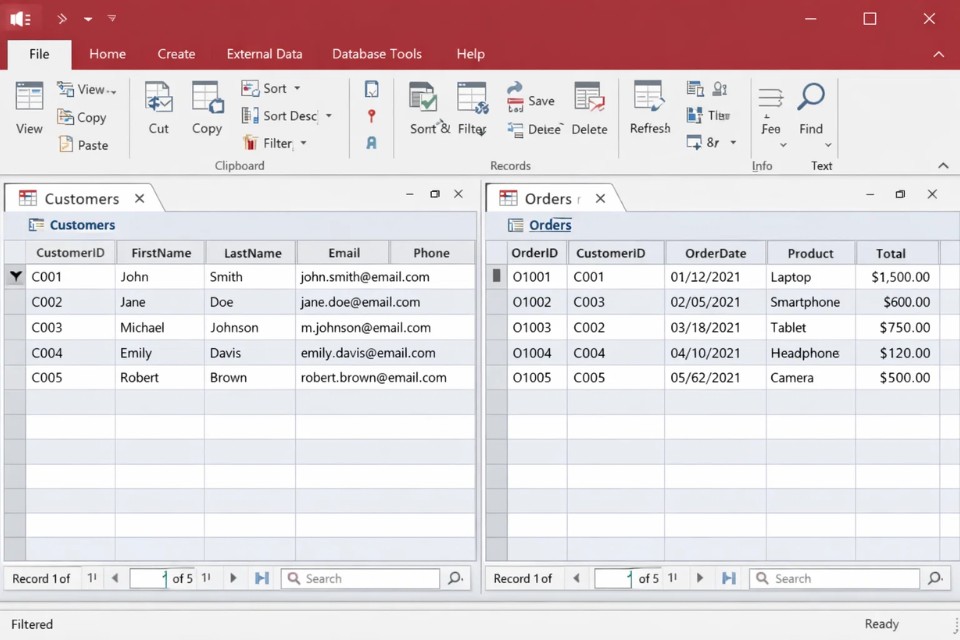Open the Filter dropdown in Clipboard group
Viewport: 960px width, 640px height.
[303, 143]
